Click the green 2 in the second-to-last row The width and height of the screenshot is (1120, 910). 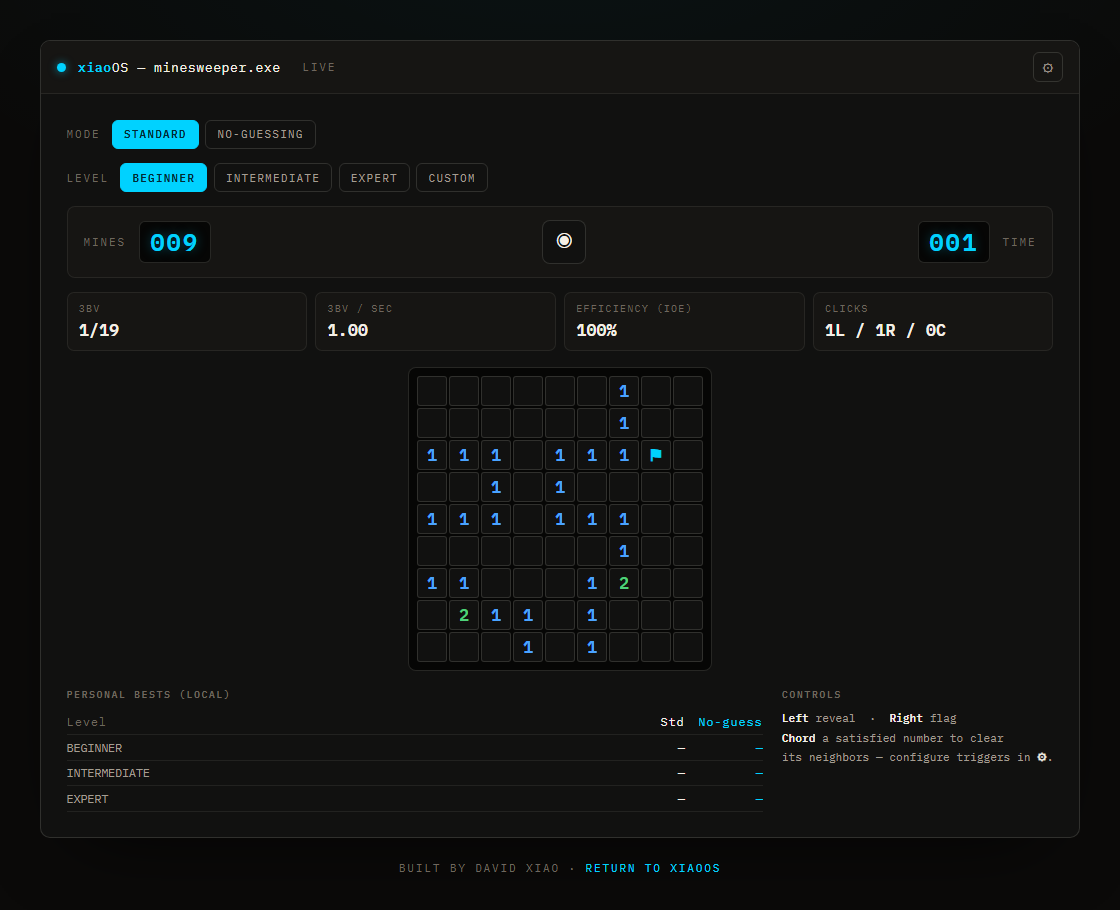click(x=464, y=615)
